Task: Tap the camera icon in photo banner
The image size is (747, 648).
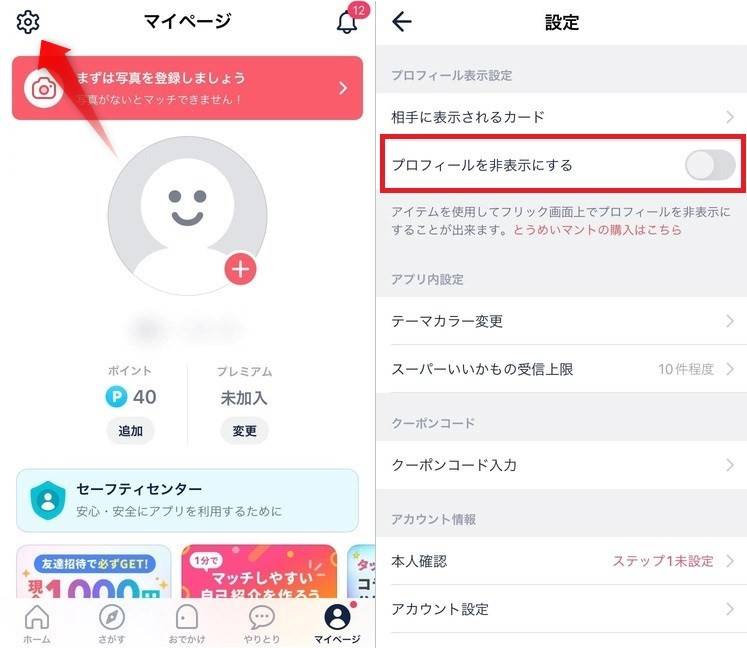Action: click(x=44, y=89)
